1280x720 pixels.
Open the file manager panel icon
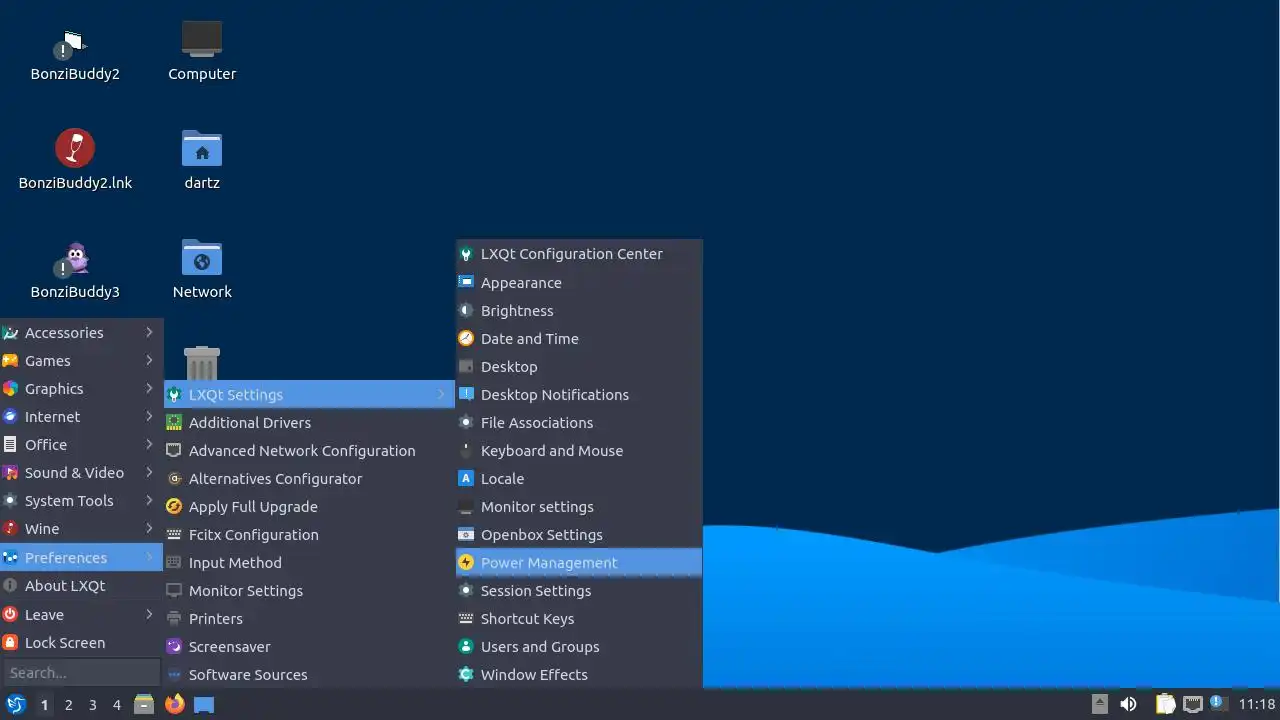point(144,704)
